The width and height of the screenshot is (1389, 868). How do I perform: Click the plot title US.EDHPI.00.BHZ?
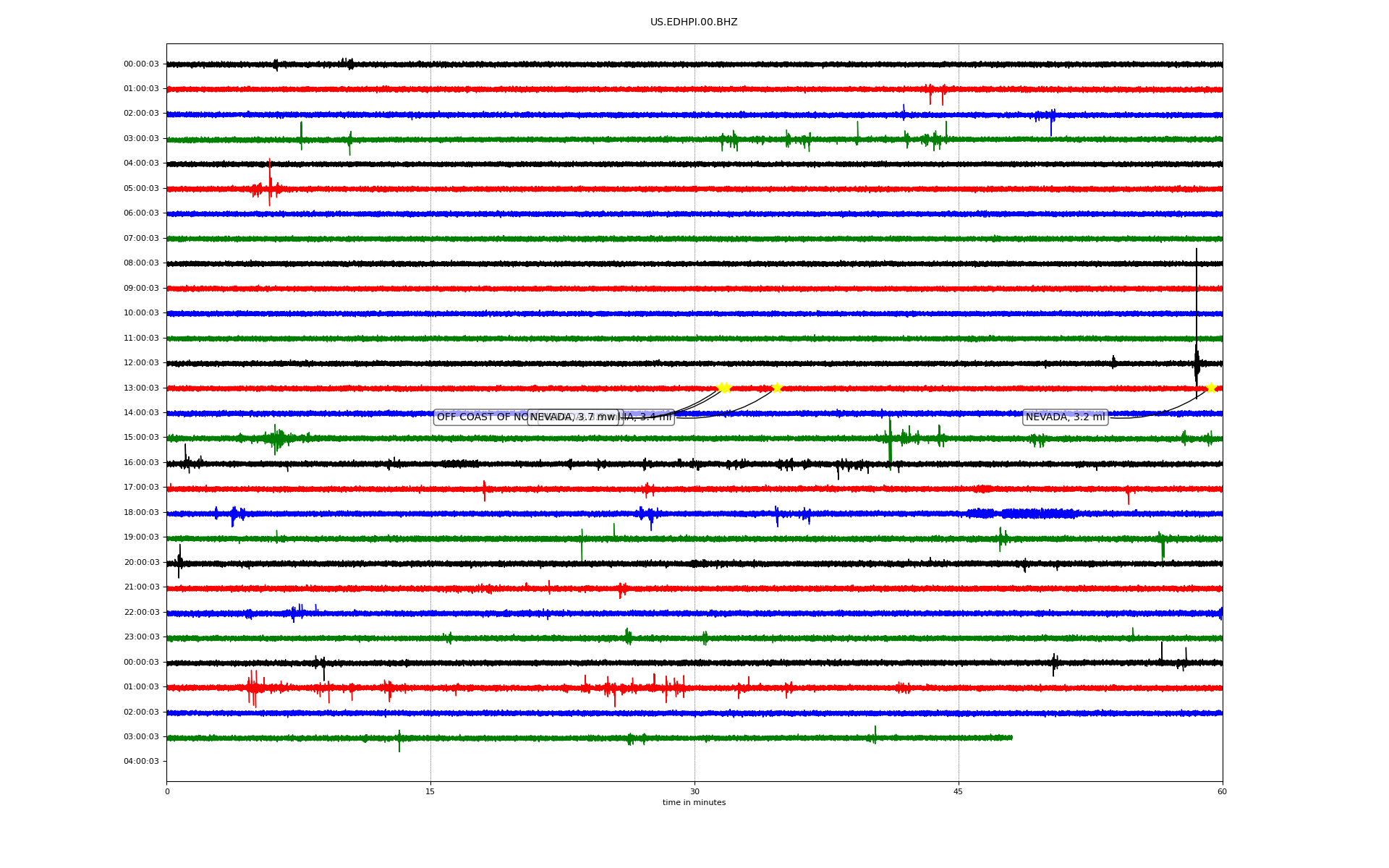(x=694, y=22)
